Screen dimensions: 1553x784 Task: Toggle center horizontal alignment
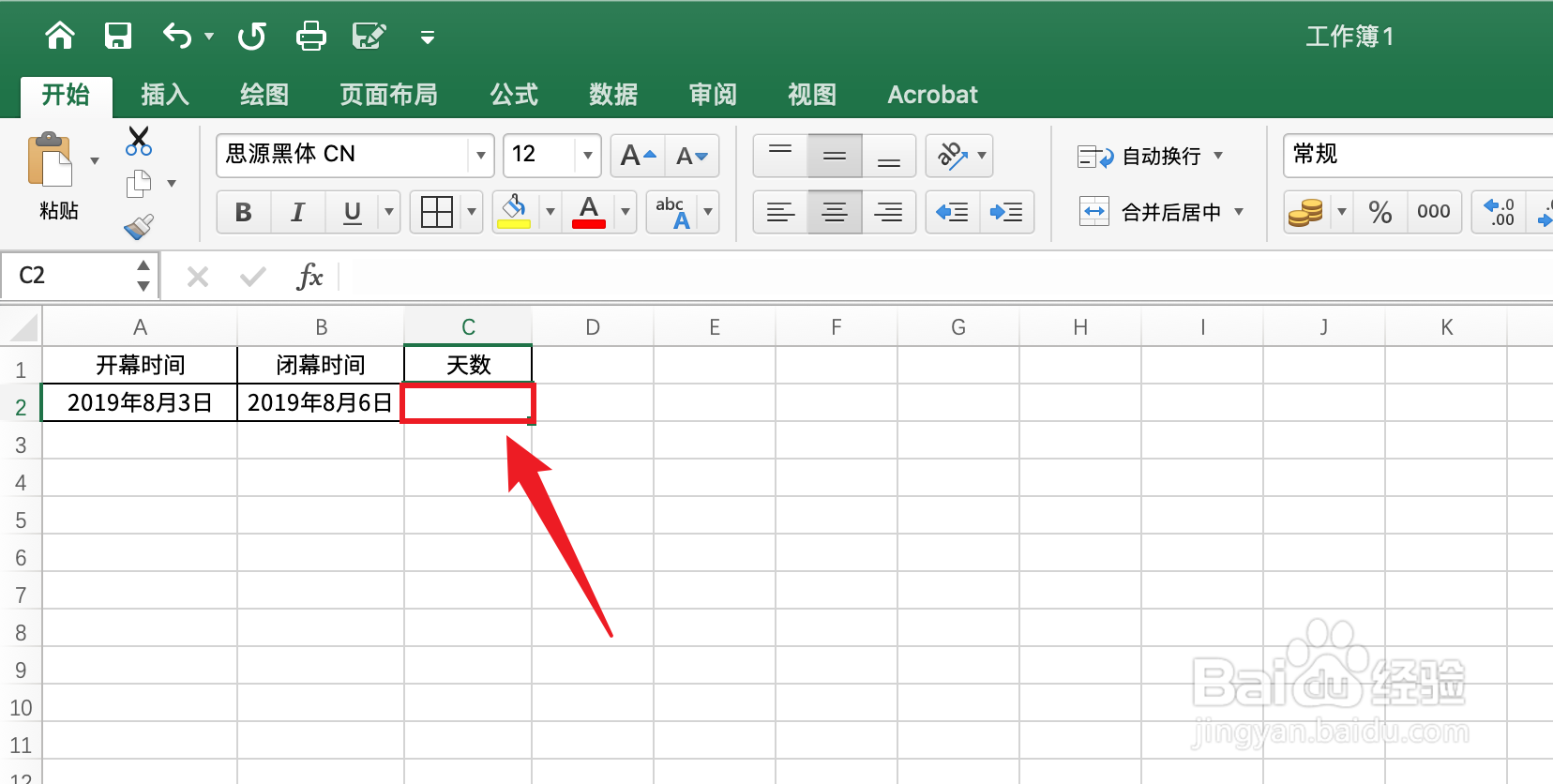pos(835,213)
